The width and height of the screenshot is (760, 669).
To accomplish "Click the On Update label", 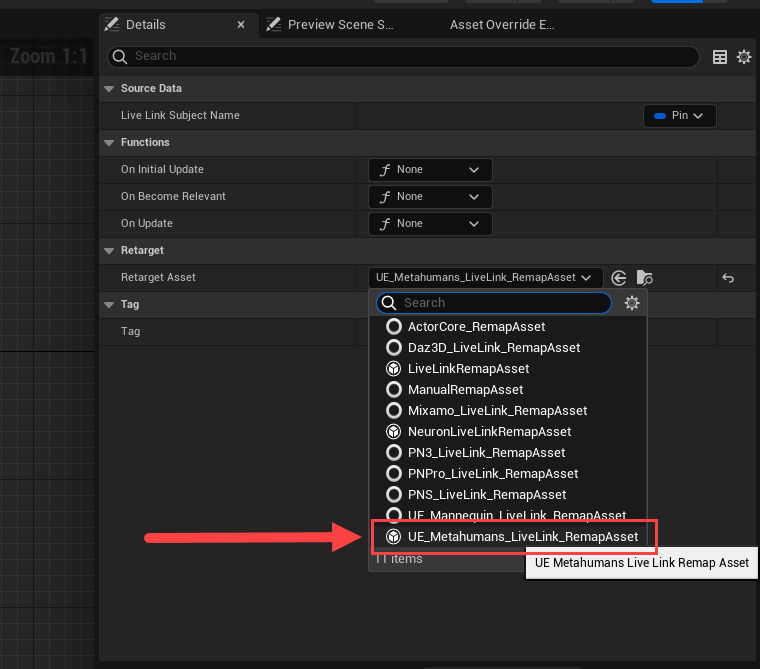I will pos(147,223).
